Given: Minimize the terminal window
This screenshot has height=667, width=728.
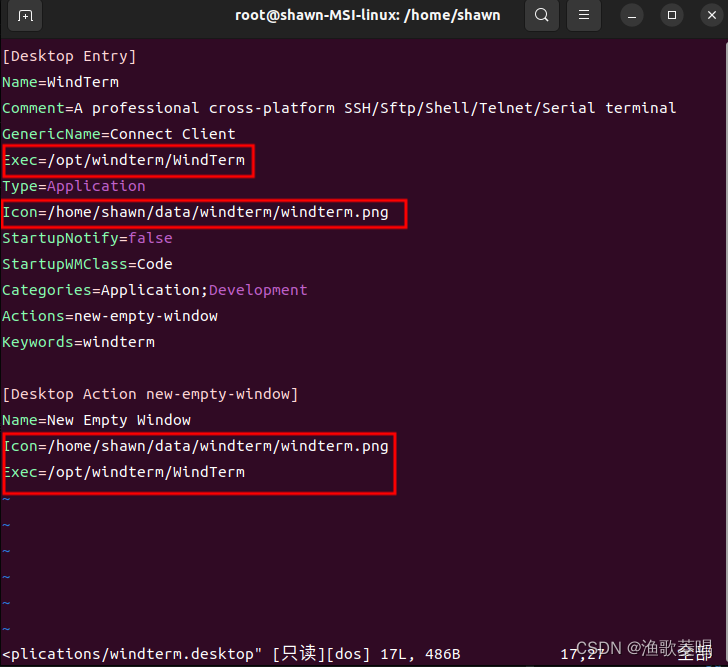Looking at the screenshot, I should [x=632, y=16].
